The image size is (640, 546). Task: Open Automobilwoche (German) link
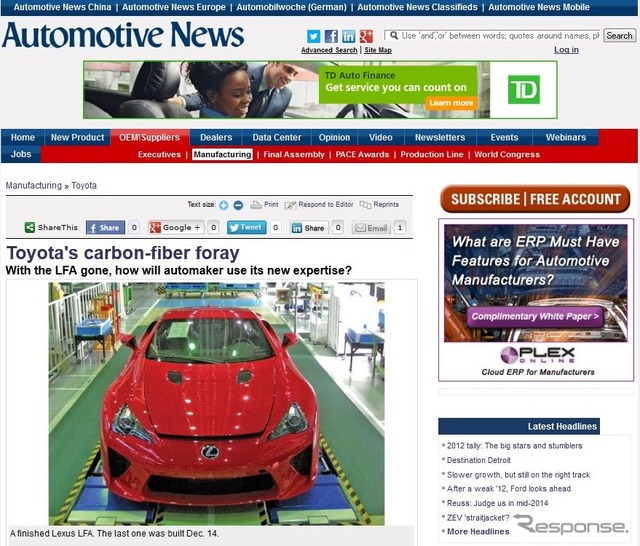pos(291,7)
